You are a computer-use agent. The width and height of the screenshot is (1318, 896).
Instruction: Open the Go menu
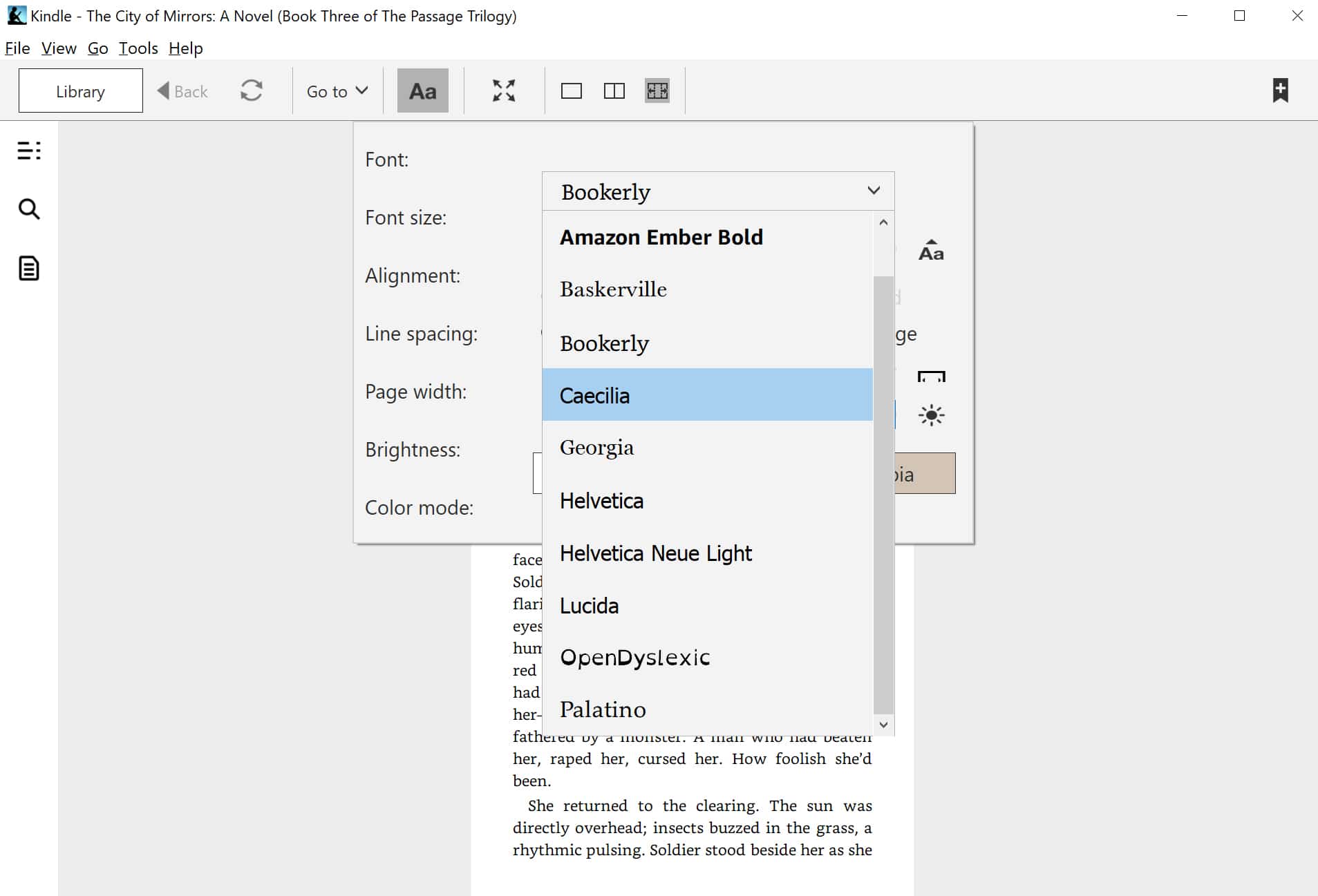(x=97, y=48)
